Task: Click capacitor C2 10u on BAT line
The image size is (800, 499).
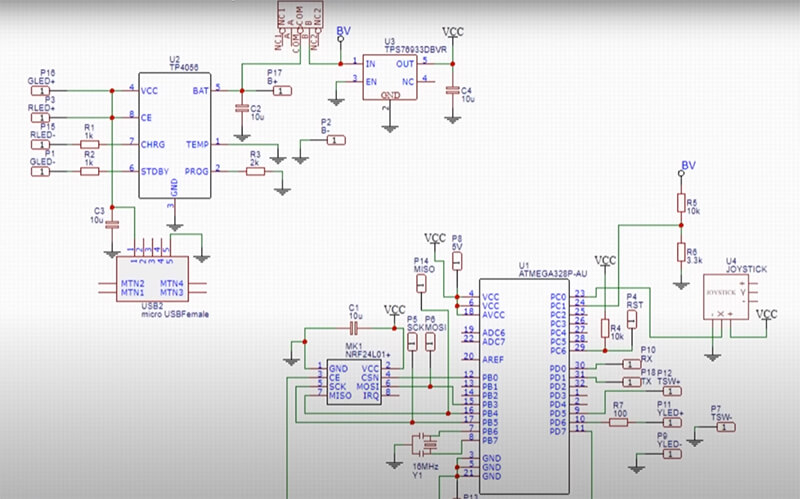Action: [x=242, y=108]
